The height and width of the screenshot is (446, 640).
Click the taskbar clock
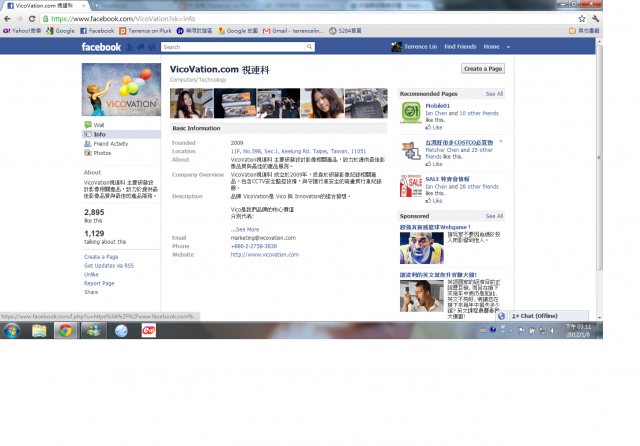[578, 331]
